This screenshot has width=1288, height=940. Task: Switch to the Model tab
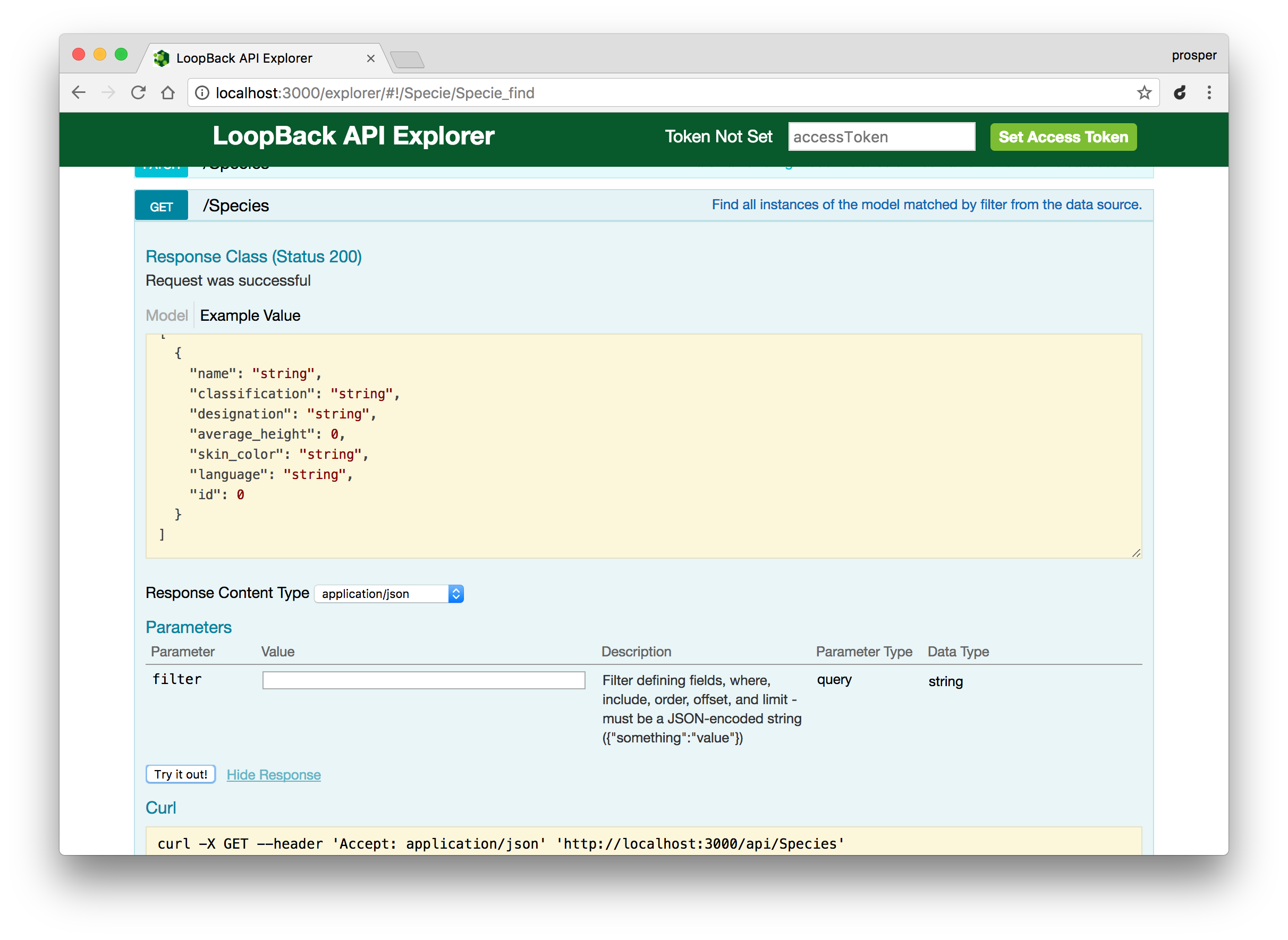coord(166,315)
